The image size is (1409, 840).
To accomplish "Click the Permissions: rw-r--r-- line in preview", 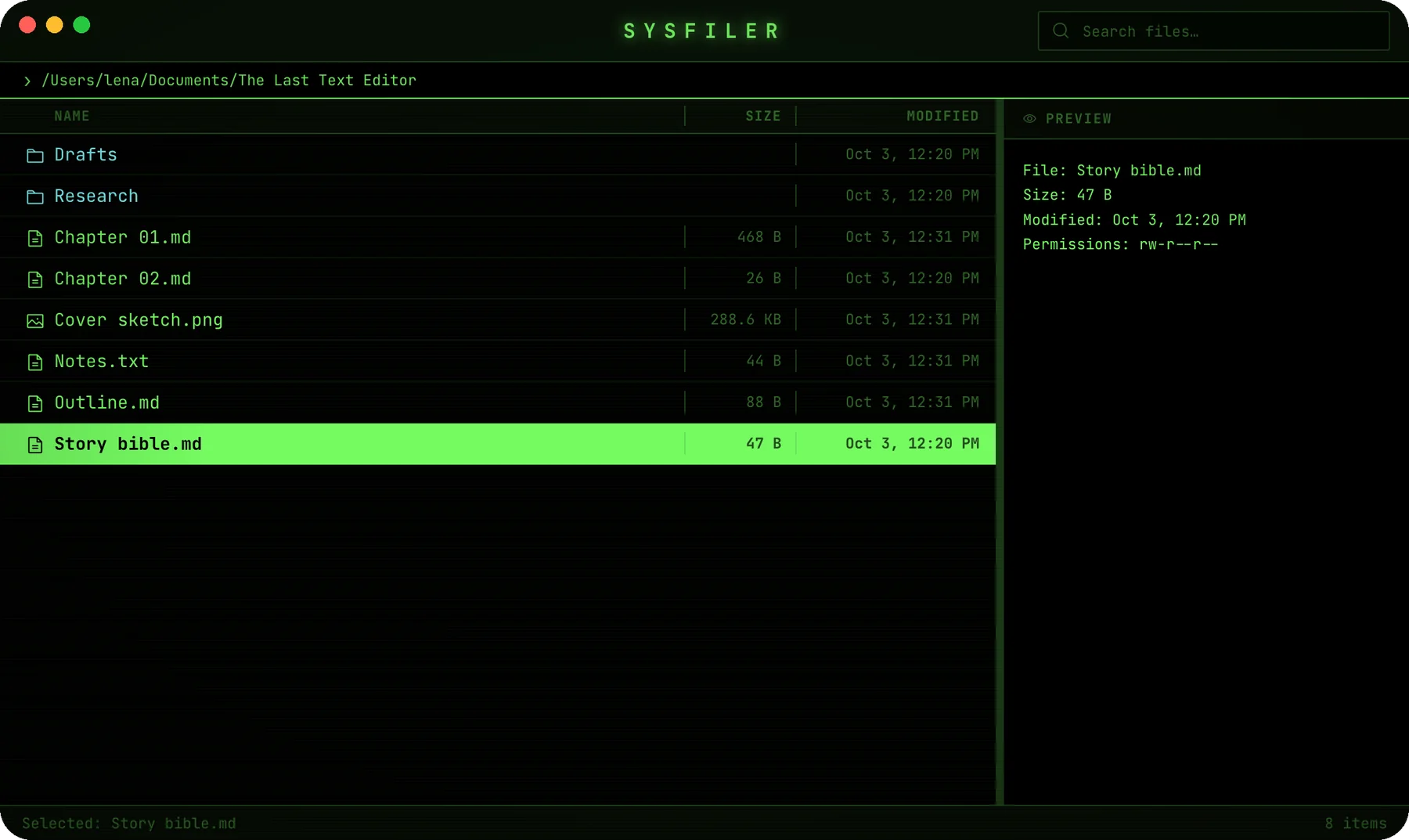I will tap(1120, 244).
